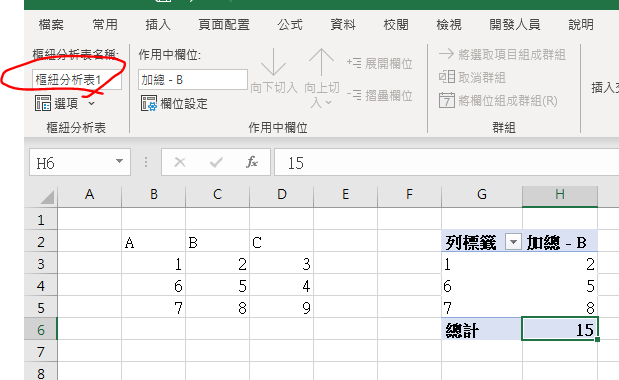Select cell D4 with value 4

281,286
